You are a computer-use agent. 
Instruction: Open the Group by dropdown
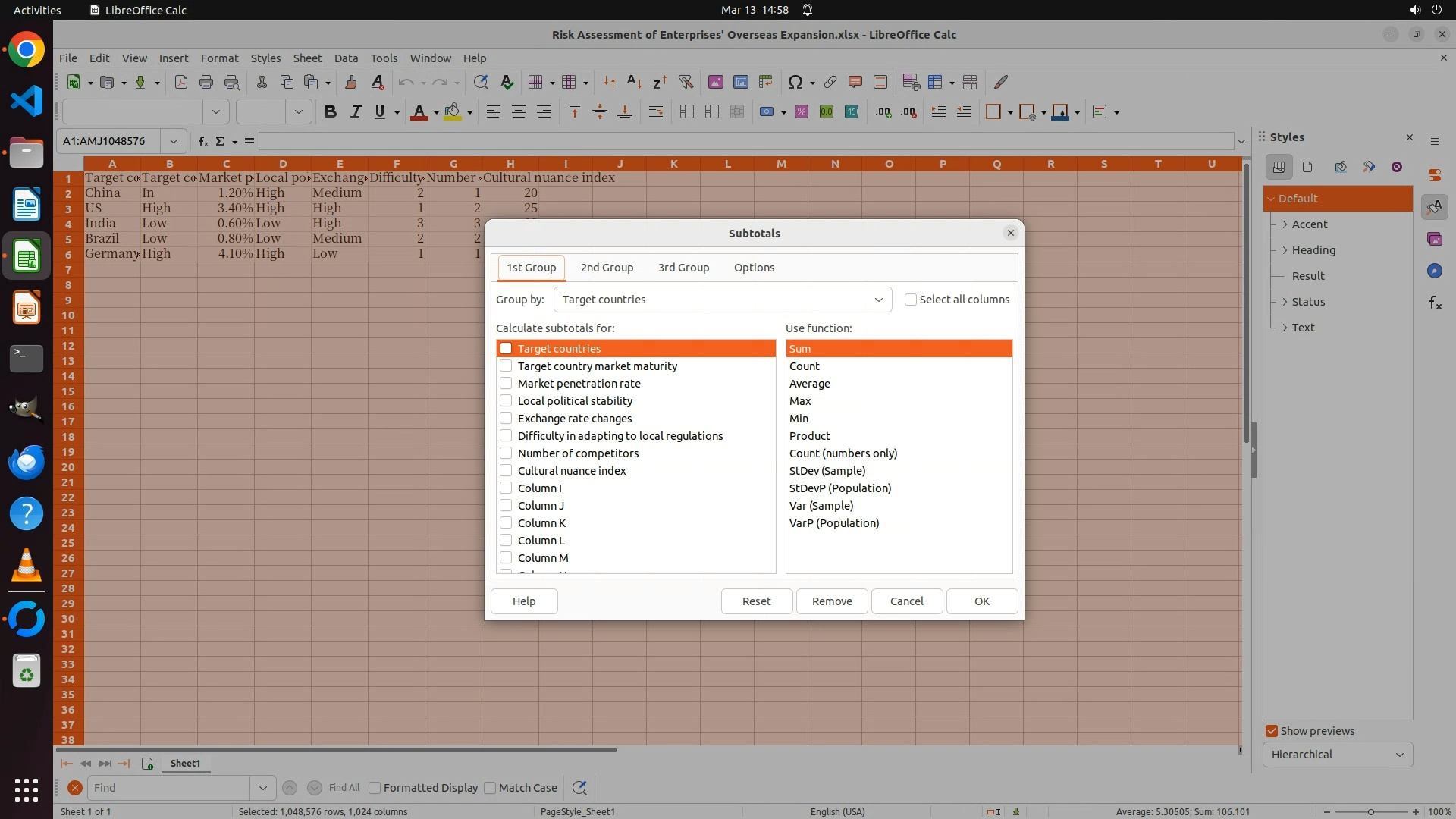[x=722, y=300]
